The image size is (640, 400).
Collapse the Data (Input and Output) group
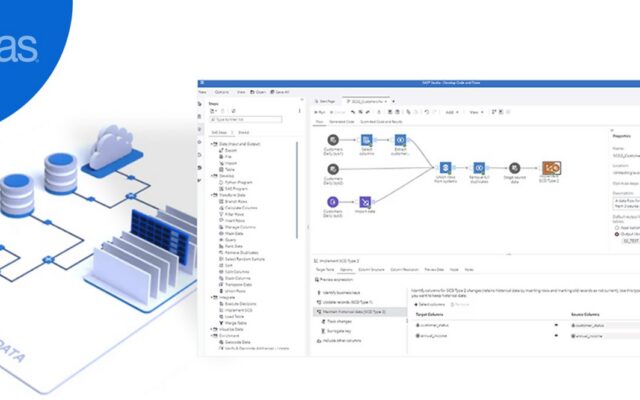click(x=212, y=144)
